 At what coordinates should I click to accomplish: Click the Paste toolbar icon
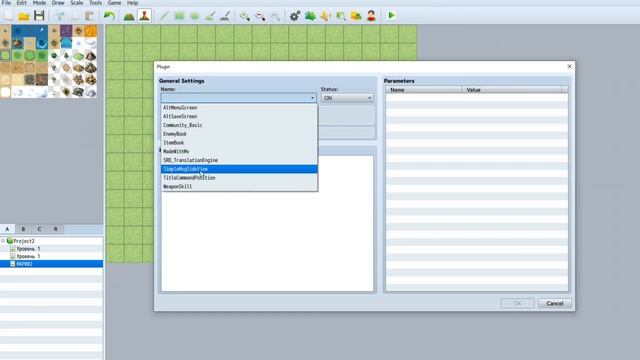(x=89, y=16)
